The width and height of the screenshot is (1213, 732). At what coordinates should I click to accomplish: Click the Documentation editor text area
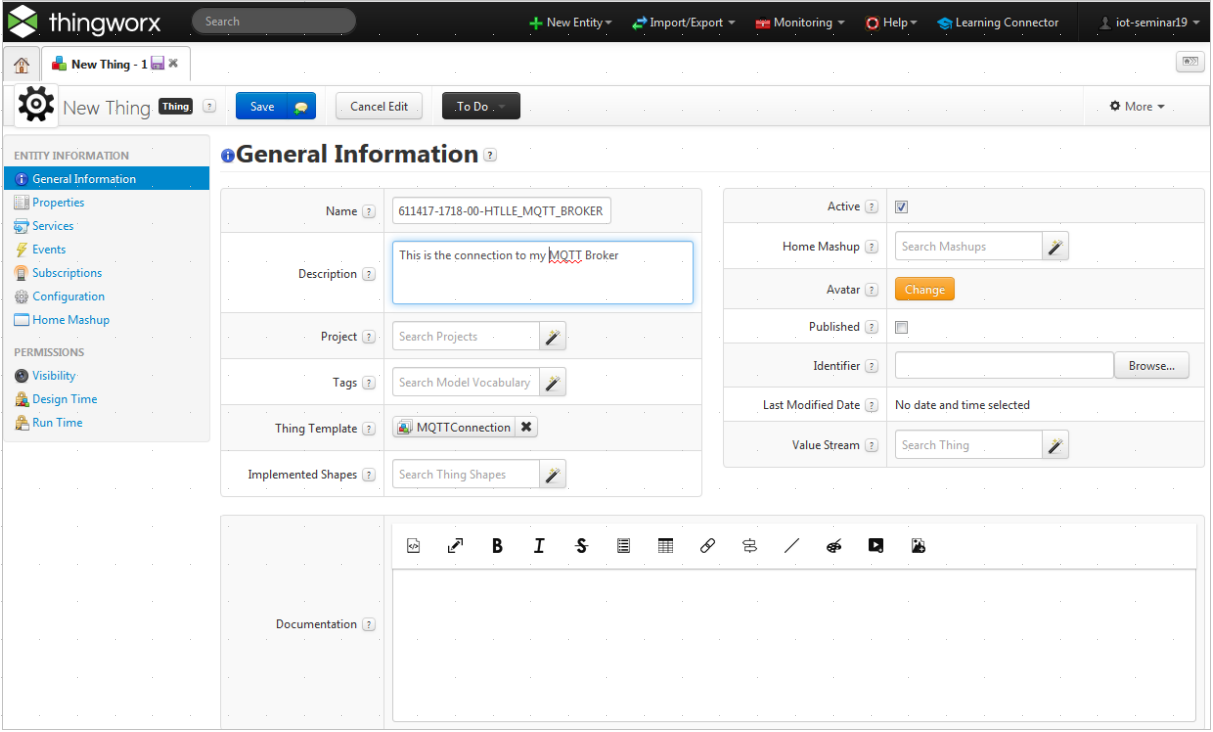[794, 646]
